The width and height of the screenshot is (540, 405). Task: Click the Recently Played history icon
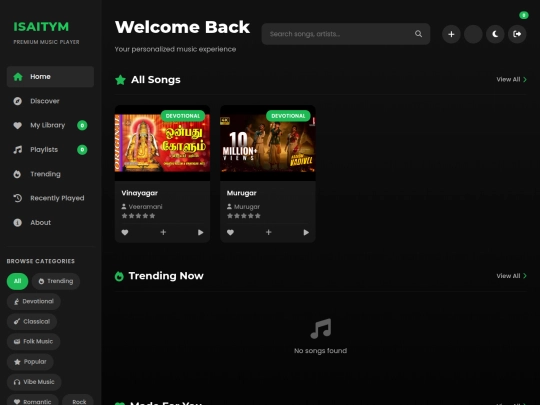(18, 198)
